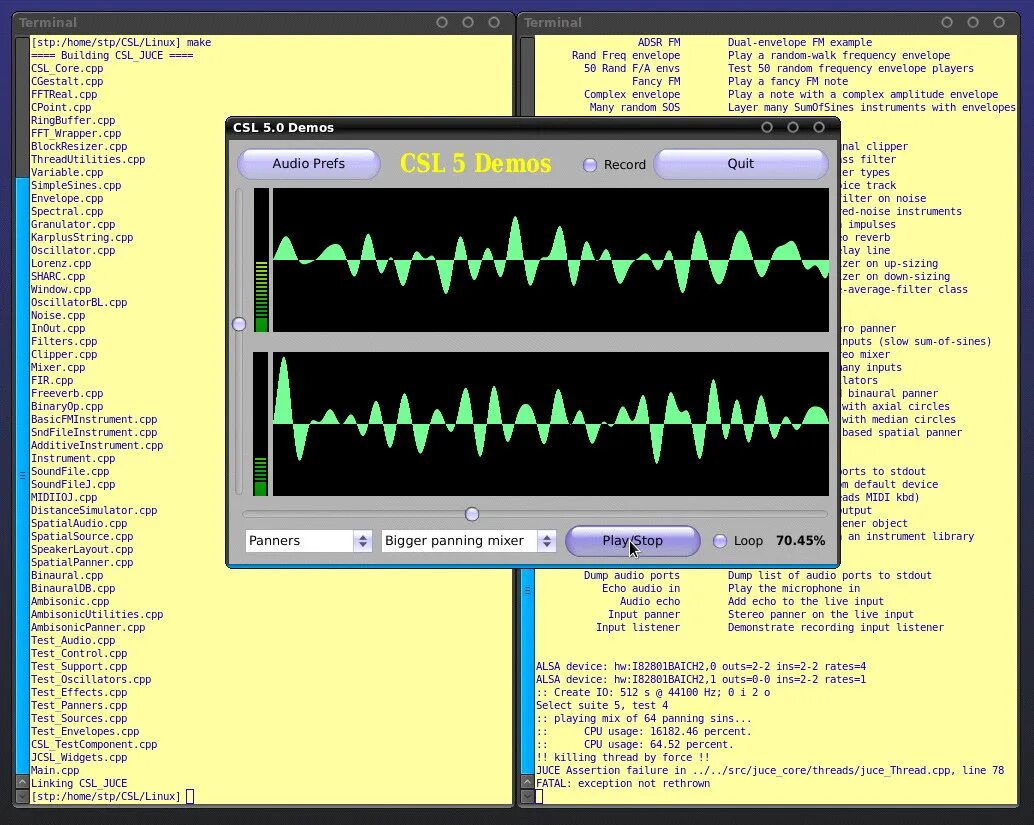Select Freeverb.cpp in build output
The height and width of the screenshot is (825, 1034).
[67, 394]
